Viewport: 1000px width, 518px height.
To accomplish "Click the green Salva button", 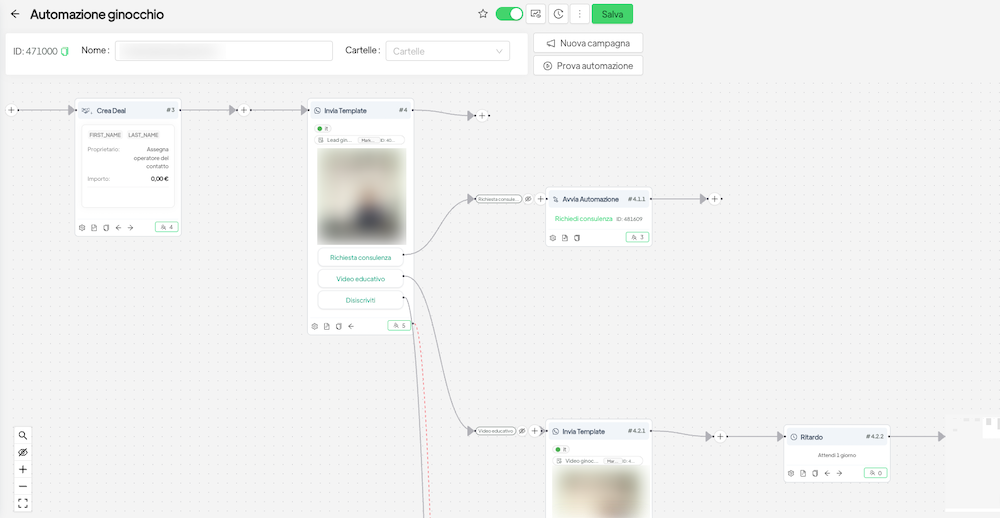I will [x=612, y=13].
